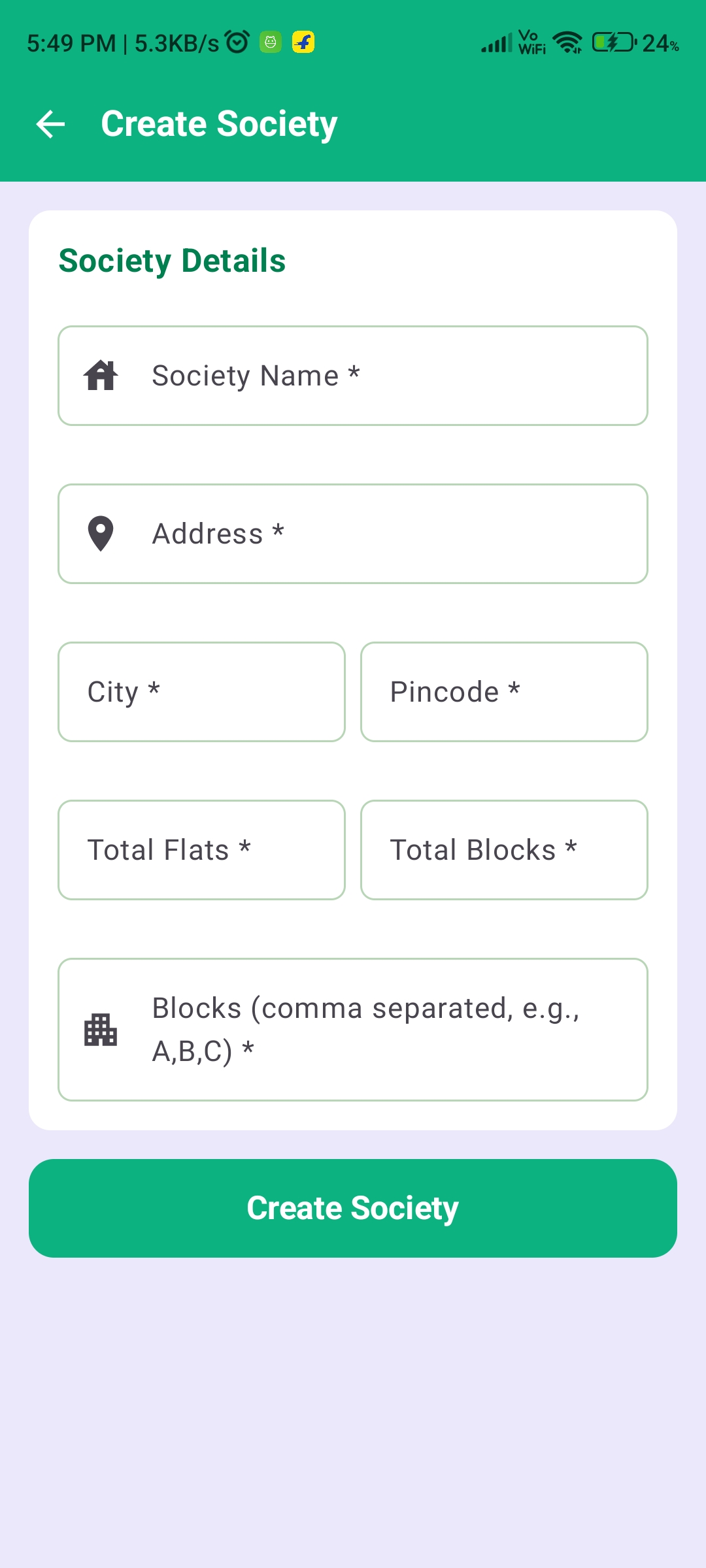Tap the WiFi signal status icon
Screen dimensions: 706x1568
567,42
